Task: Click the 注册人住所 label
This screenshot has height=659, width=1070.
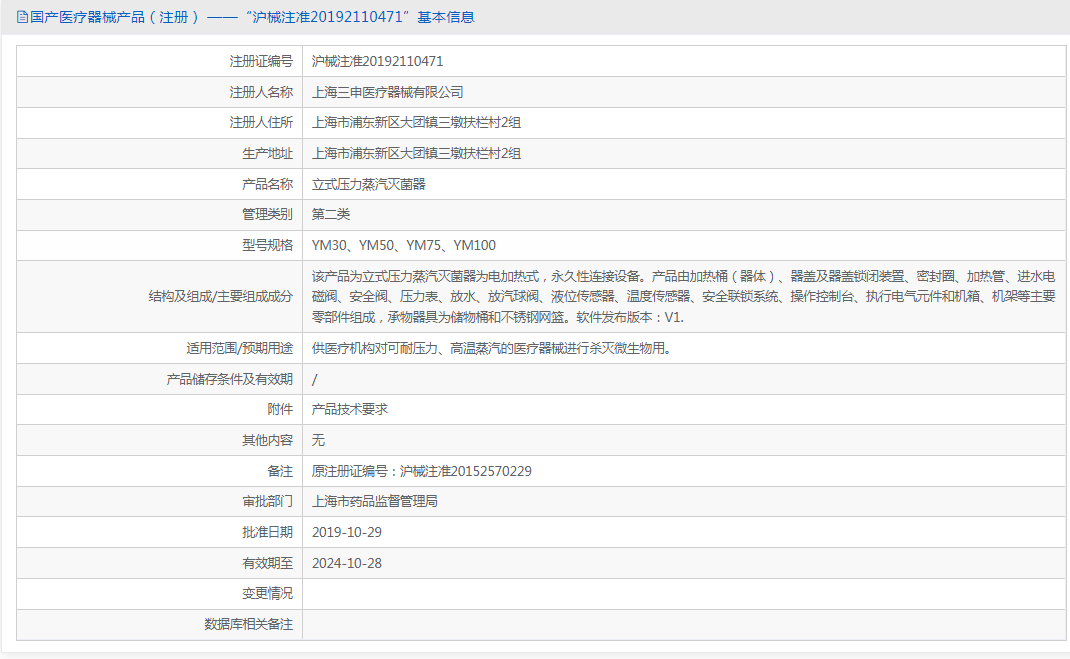Action: click(x=261, y=123)
